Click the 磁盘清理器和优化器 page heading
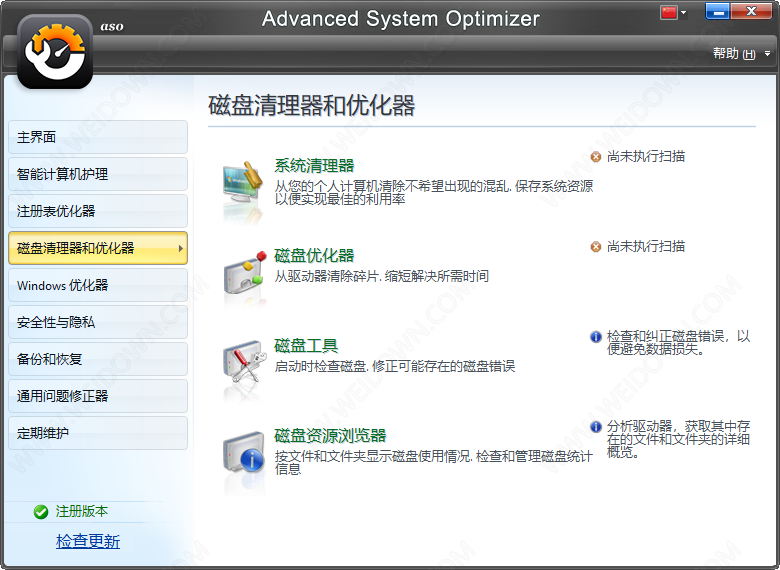 [311, 105]
